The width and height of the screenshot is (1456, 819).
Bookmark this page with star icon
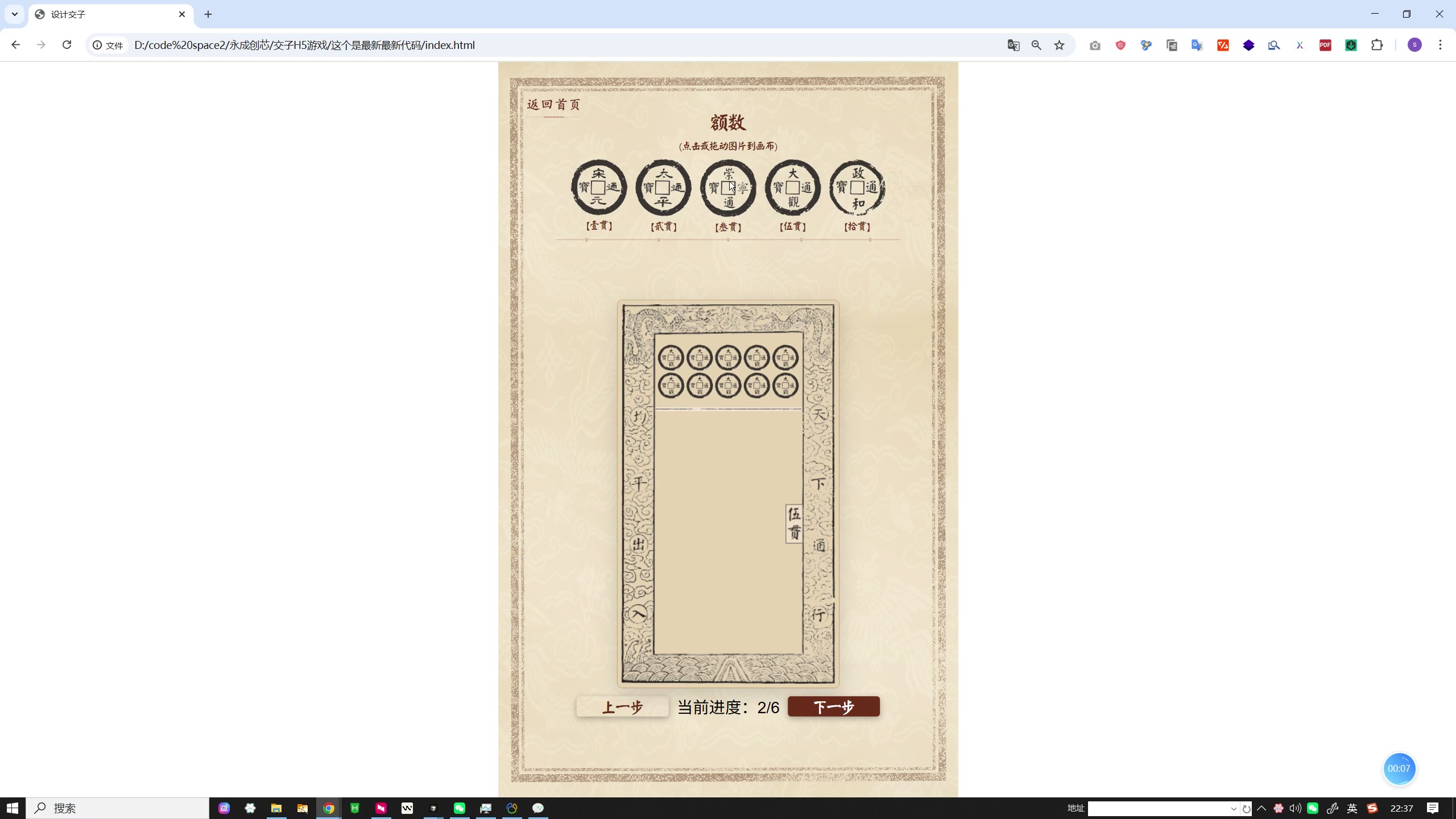(1059, 45)
